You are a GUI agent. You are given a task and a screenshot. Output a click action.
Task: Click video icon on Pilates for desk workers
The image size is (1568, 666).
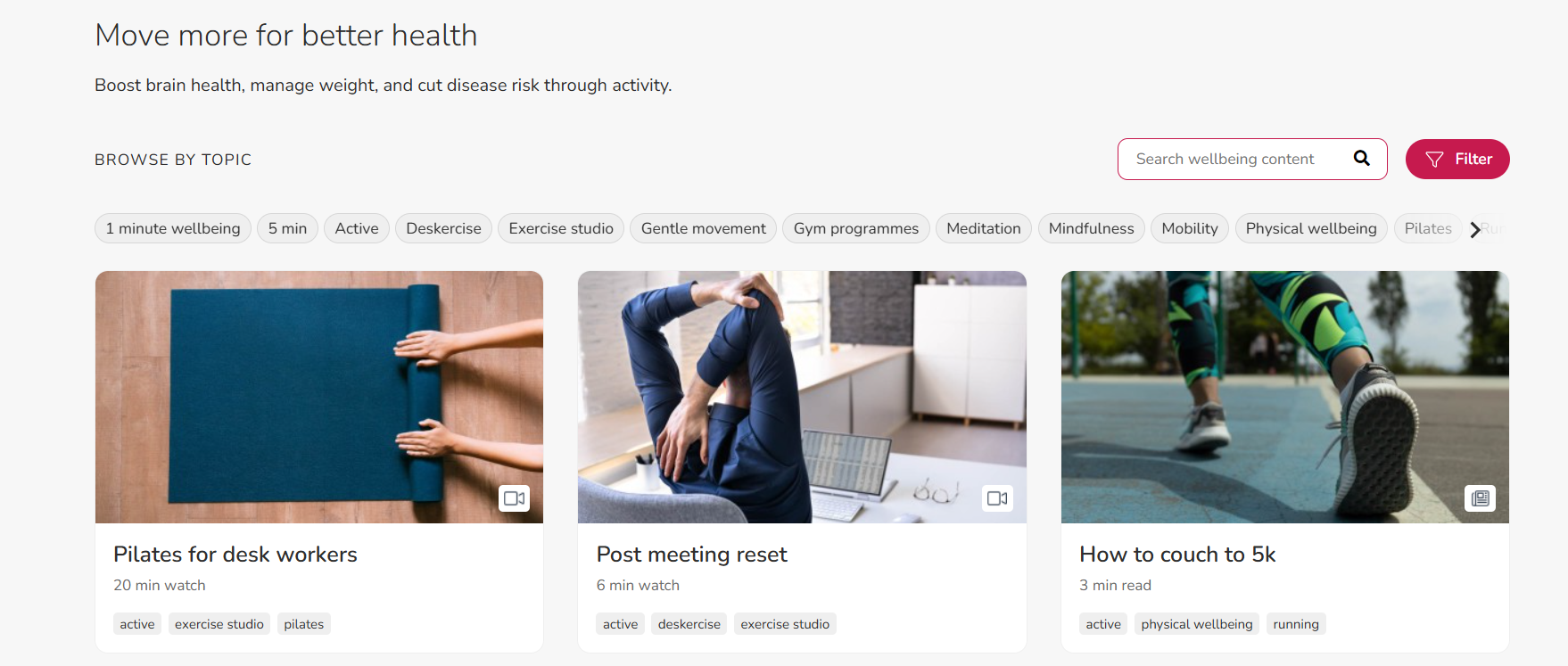[514, 498]
